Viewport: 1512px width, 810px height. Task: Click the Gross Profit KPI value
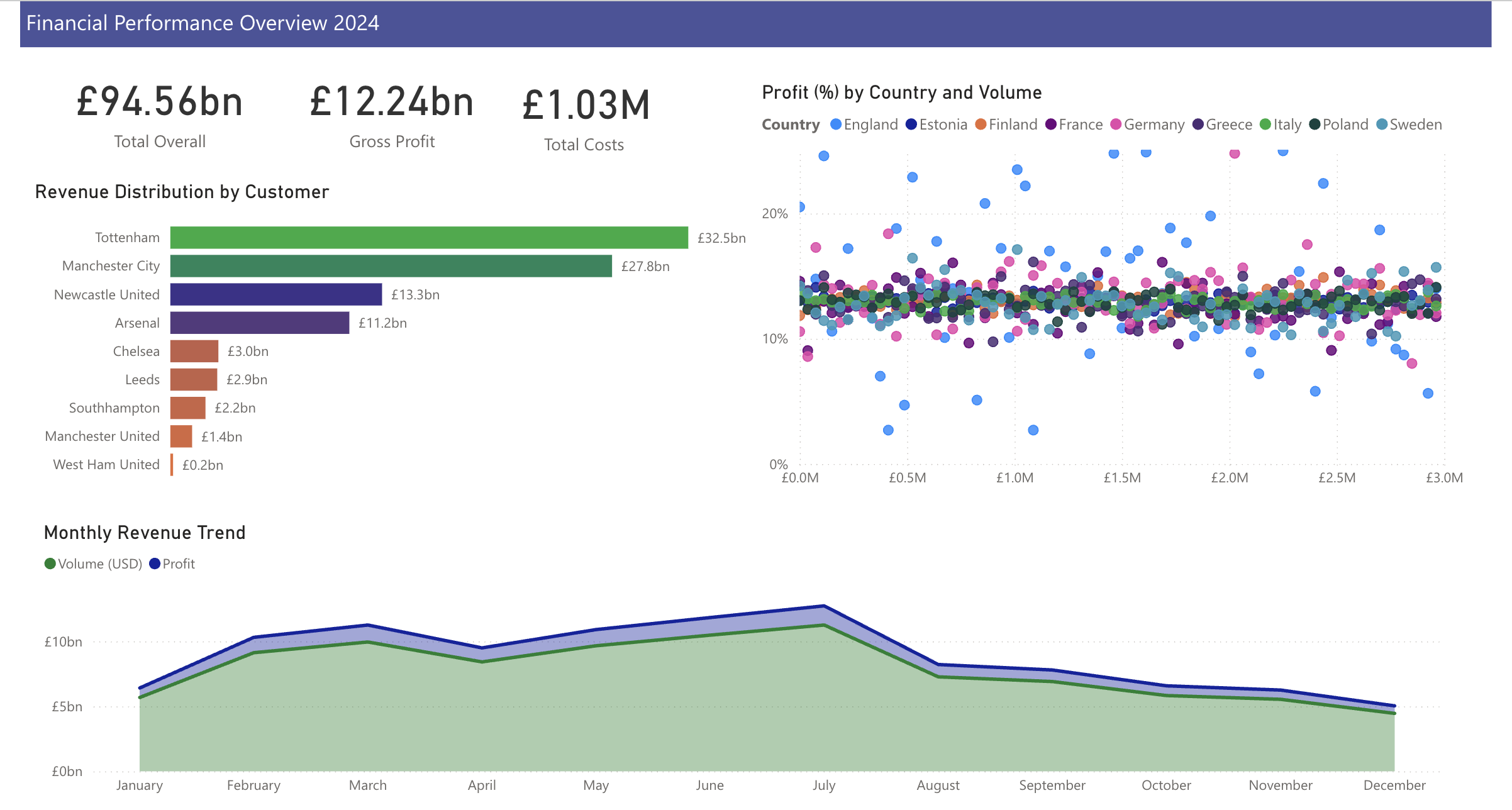[392, 101]
